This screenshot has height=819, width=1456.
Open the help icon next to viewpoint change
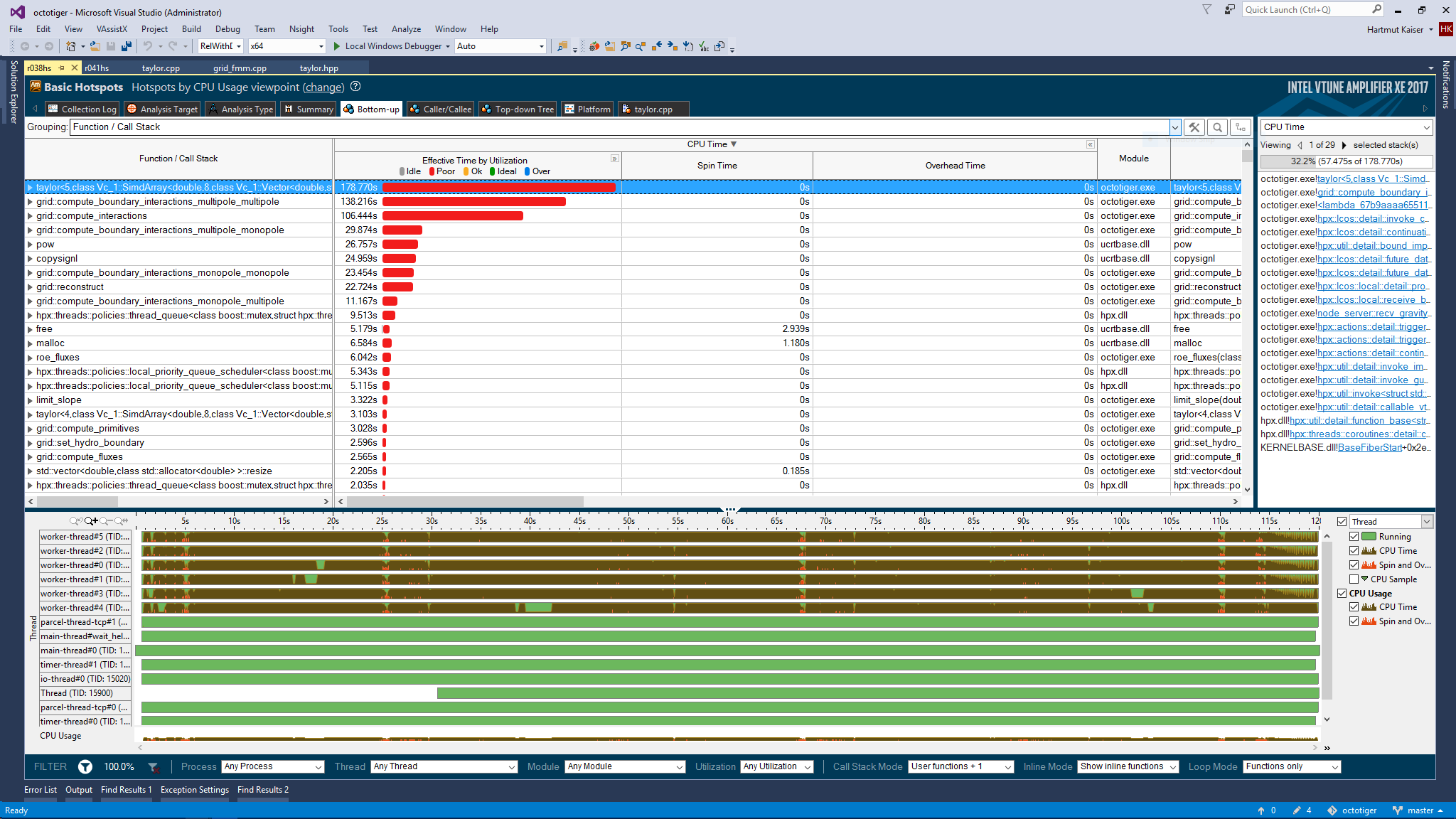(x=355, y=87)
